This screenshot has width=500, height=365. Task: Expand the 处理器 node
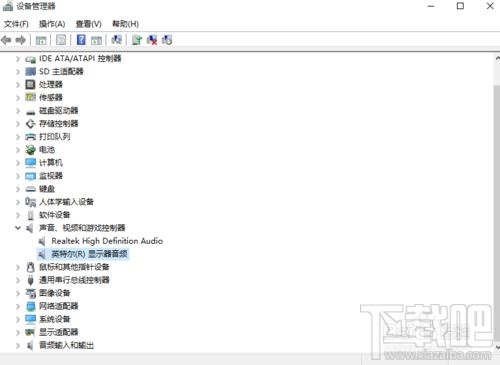pyautogui.click(x=18, y=85)
